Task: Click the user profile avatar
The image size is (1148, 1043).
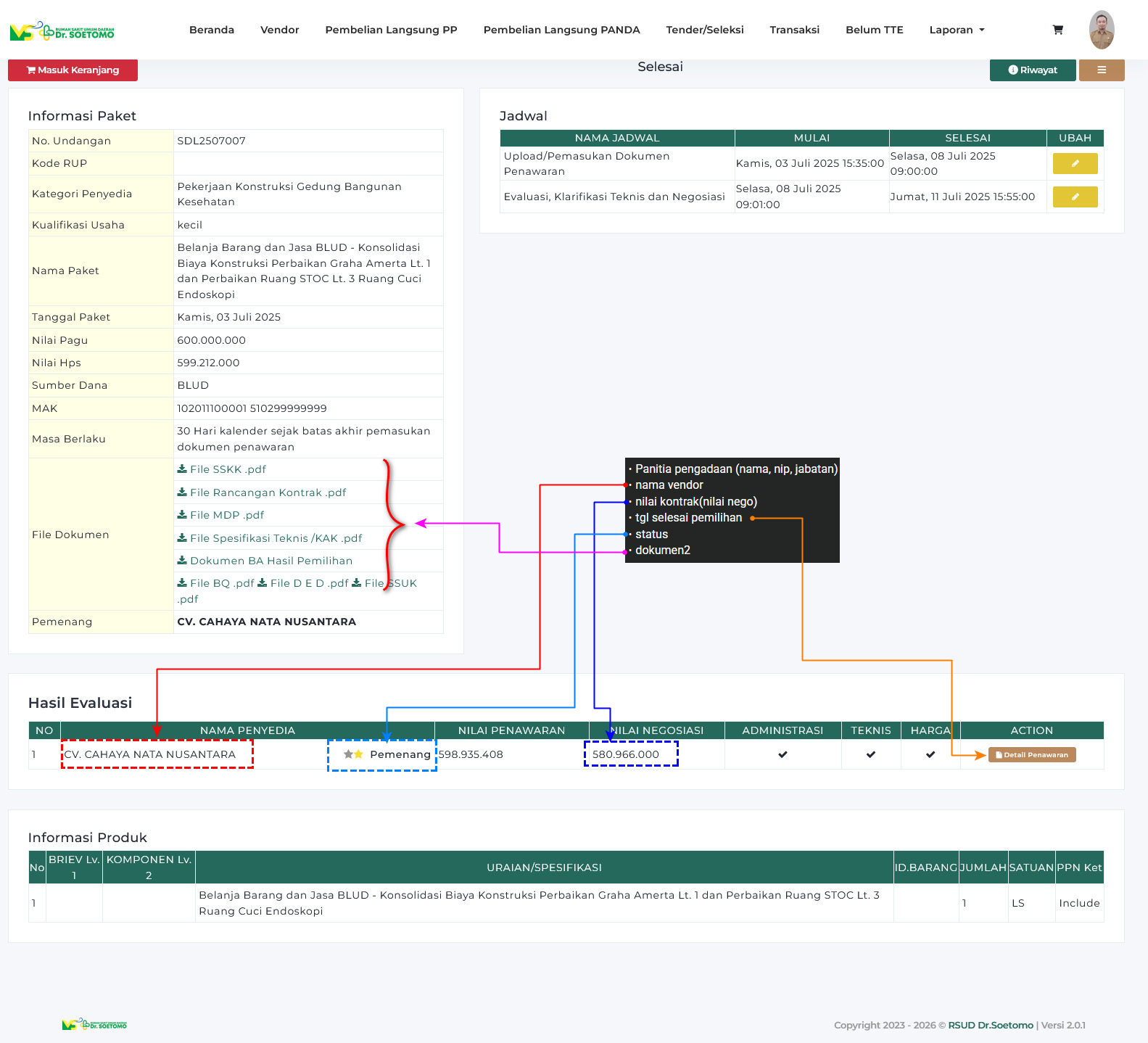Action: click(1101, 30)
